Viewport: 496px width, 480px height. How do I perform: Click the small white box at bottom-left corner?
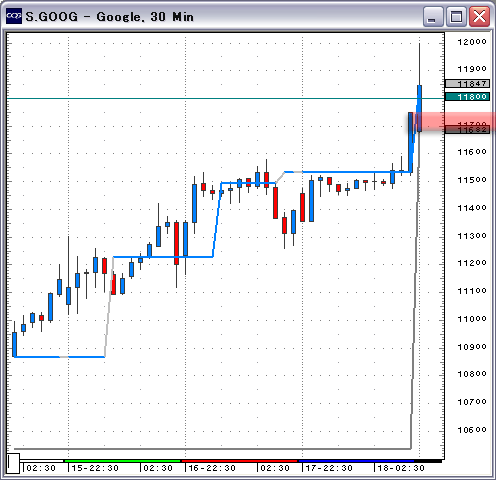(14, 463)
